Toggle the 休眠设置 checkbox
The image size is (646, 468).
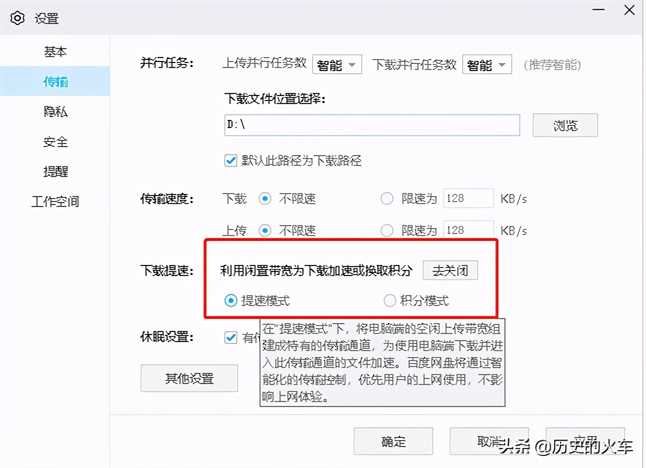232,337
